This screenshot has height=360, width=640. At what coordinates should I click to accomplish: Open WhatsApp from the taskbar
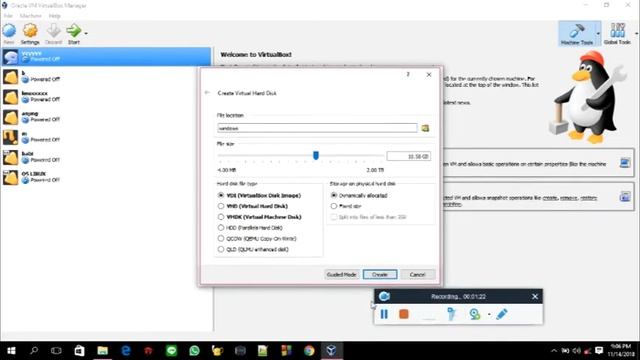(x=194, y=351)
